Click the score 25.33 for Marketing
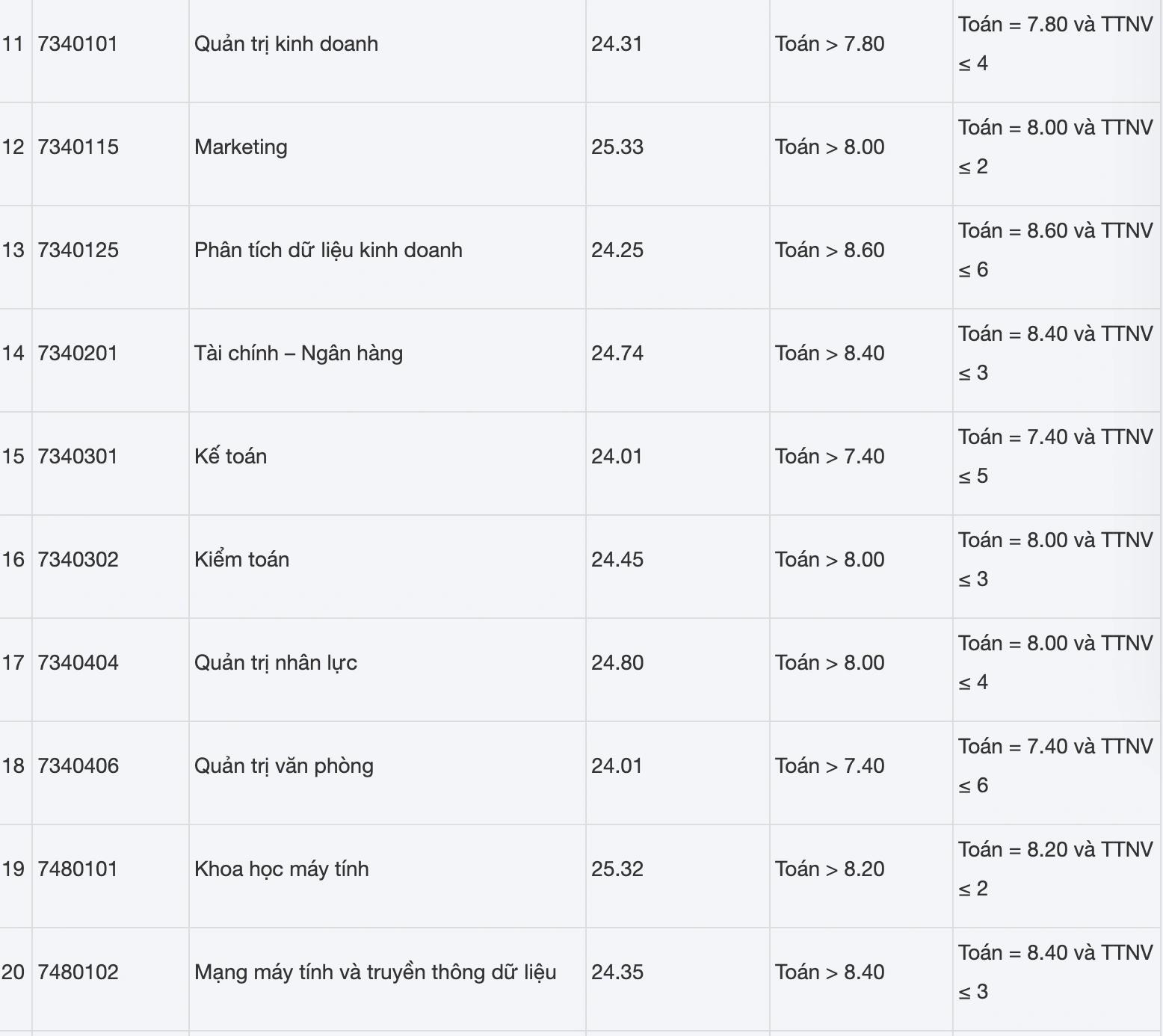The image size is (1163, 1036). pos(617,147)
